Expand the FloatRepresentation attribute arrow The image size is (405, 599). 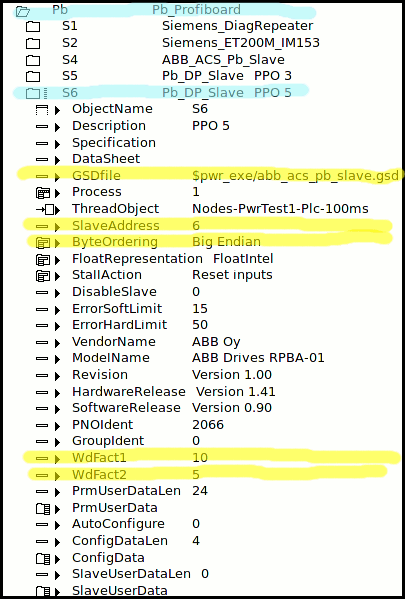pyautogui.click(x=57, y=260)
